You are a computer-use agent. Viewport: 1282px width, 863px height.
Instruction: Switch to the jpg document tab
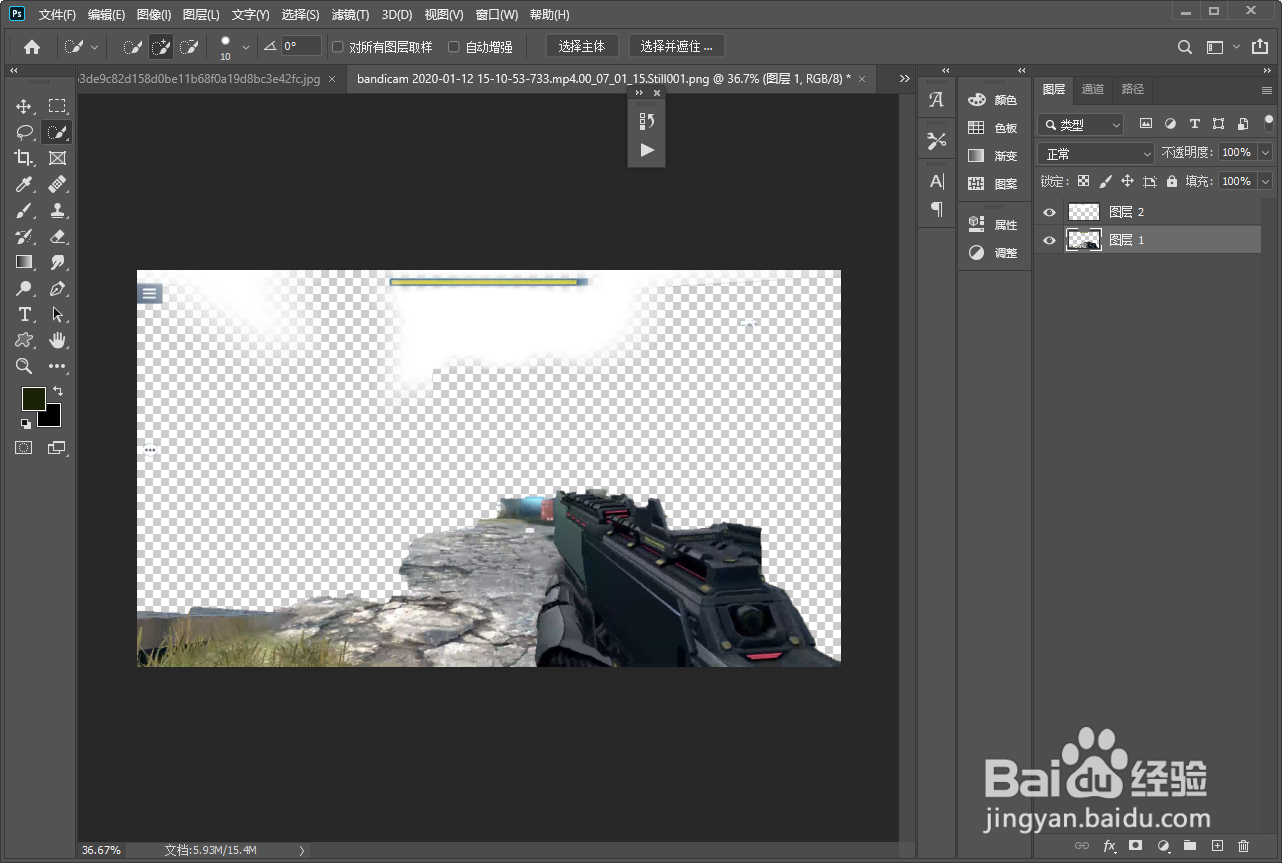[212, 78]
